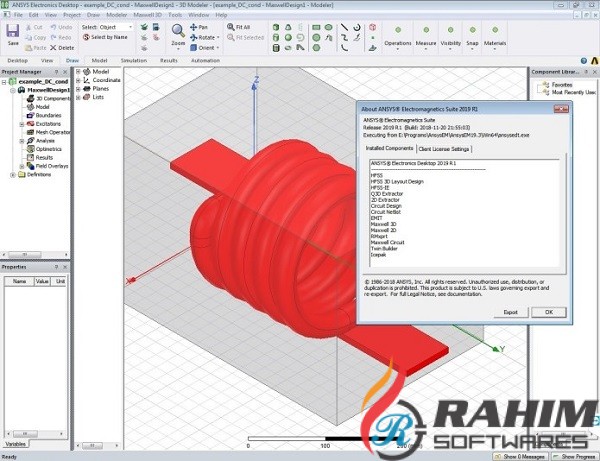Select Boundaries in the project tree
Image resolution: width=600 pixels, height=461 pixels.
point(48,115)
